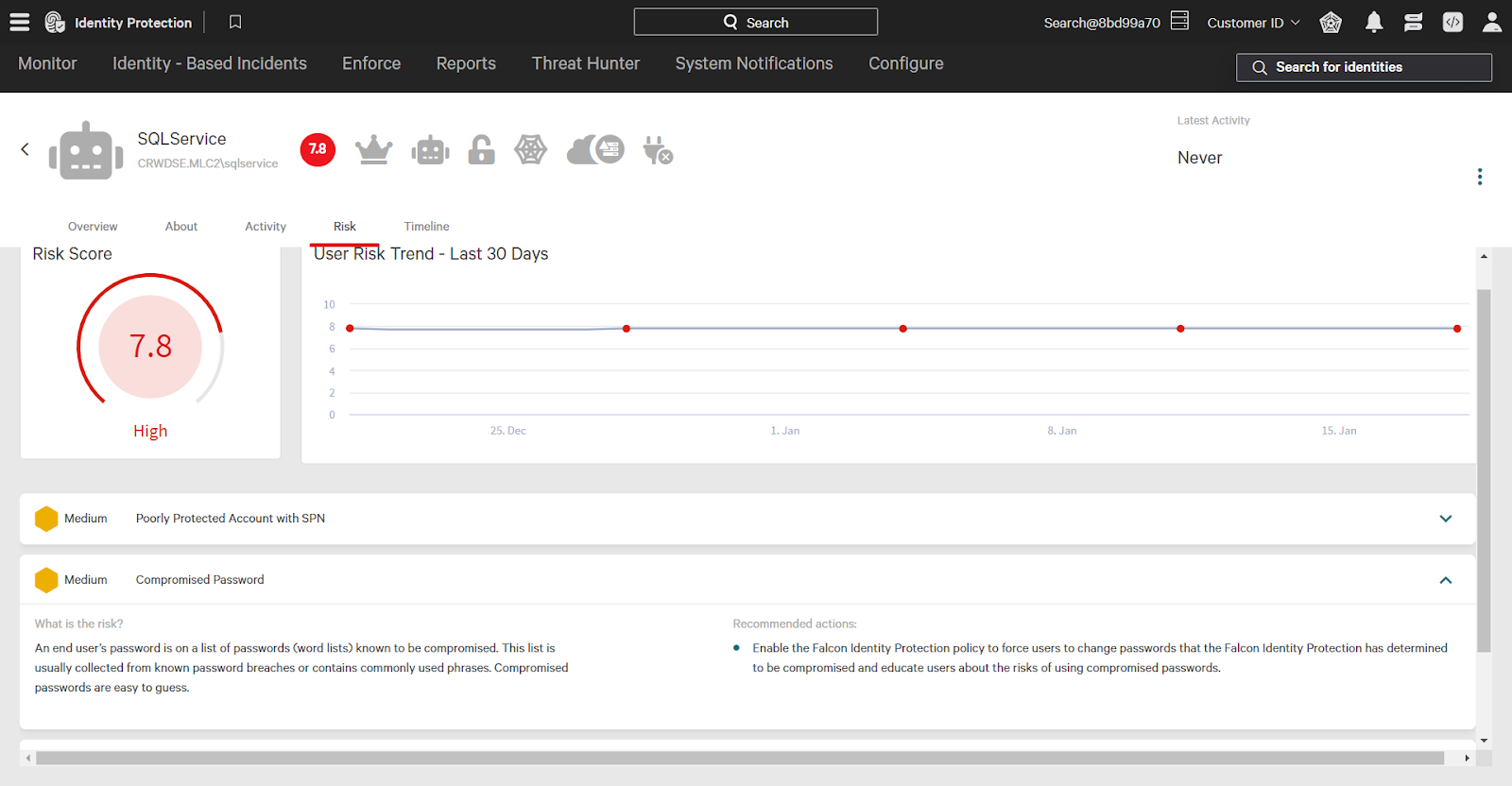Click the middle data point on risk trend
The image size is (1512, 786).
(x=903, y=329)
